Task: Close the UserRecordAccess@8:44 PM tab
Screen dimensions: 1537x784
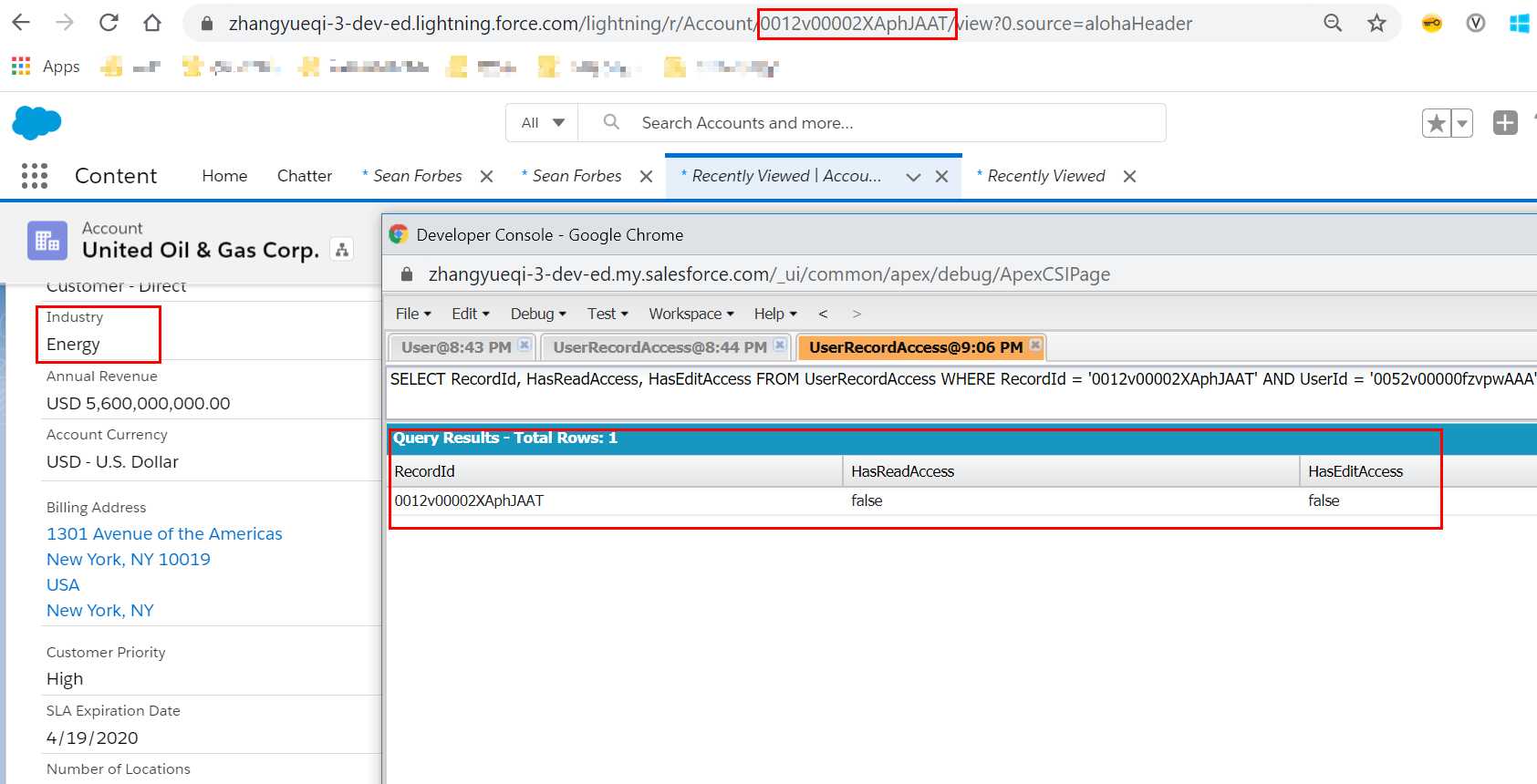Action: (x=780, y=345)
